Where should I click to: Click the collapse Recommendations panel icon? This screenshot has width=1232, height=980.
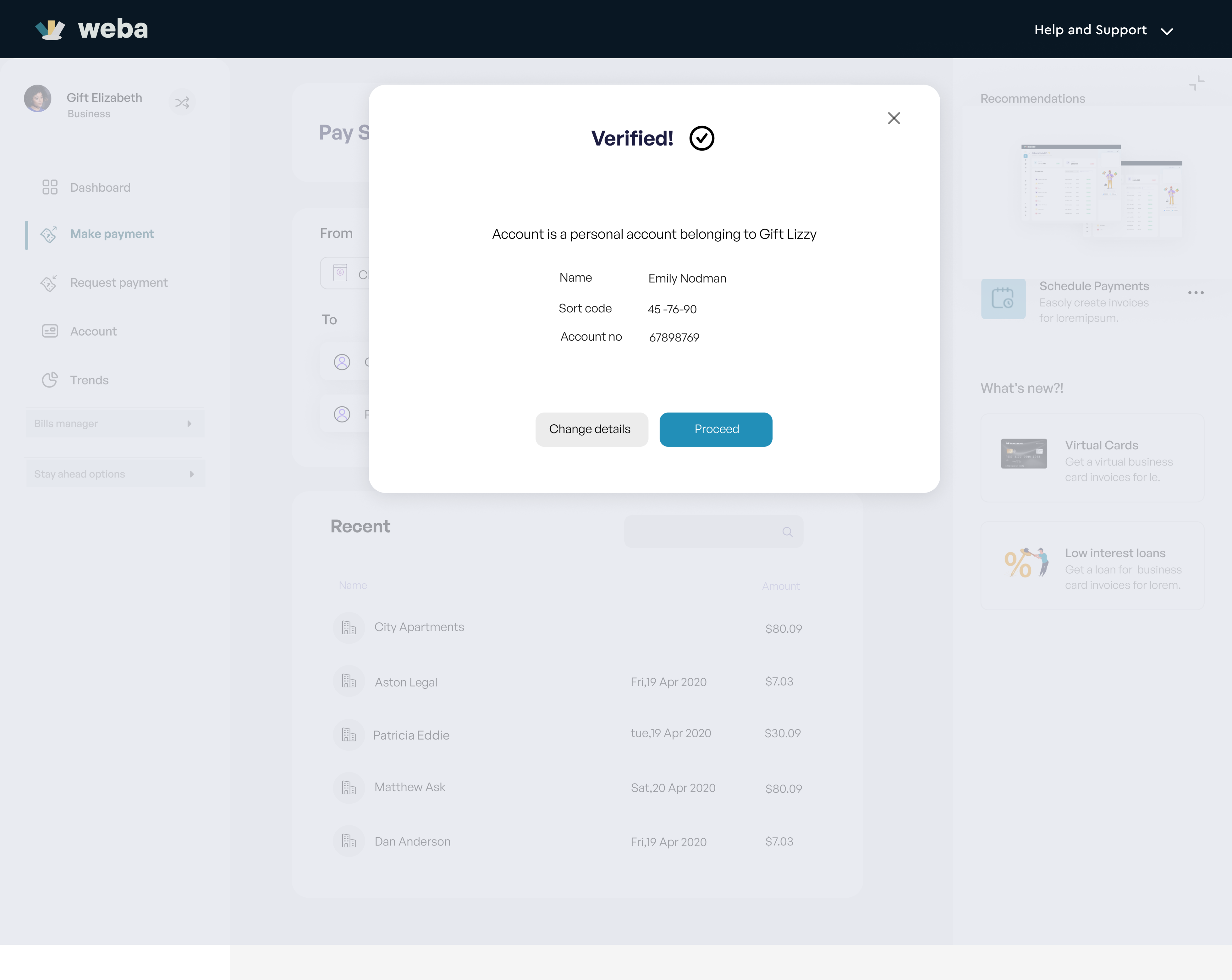click(x=1197, y=83)
